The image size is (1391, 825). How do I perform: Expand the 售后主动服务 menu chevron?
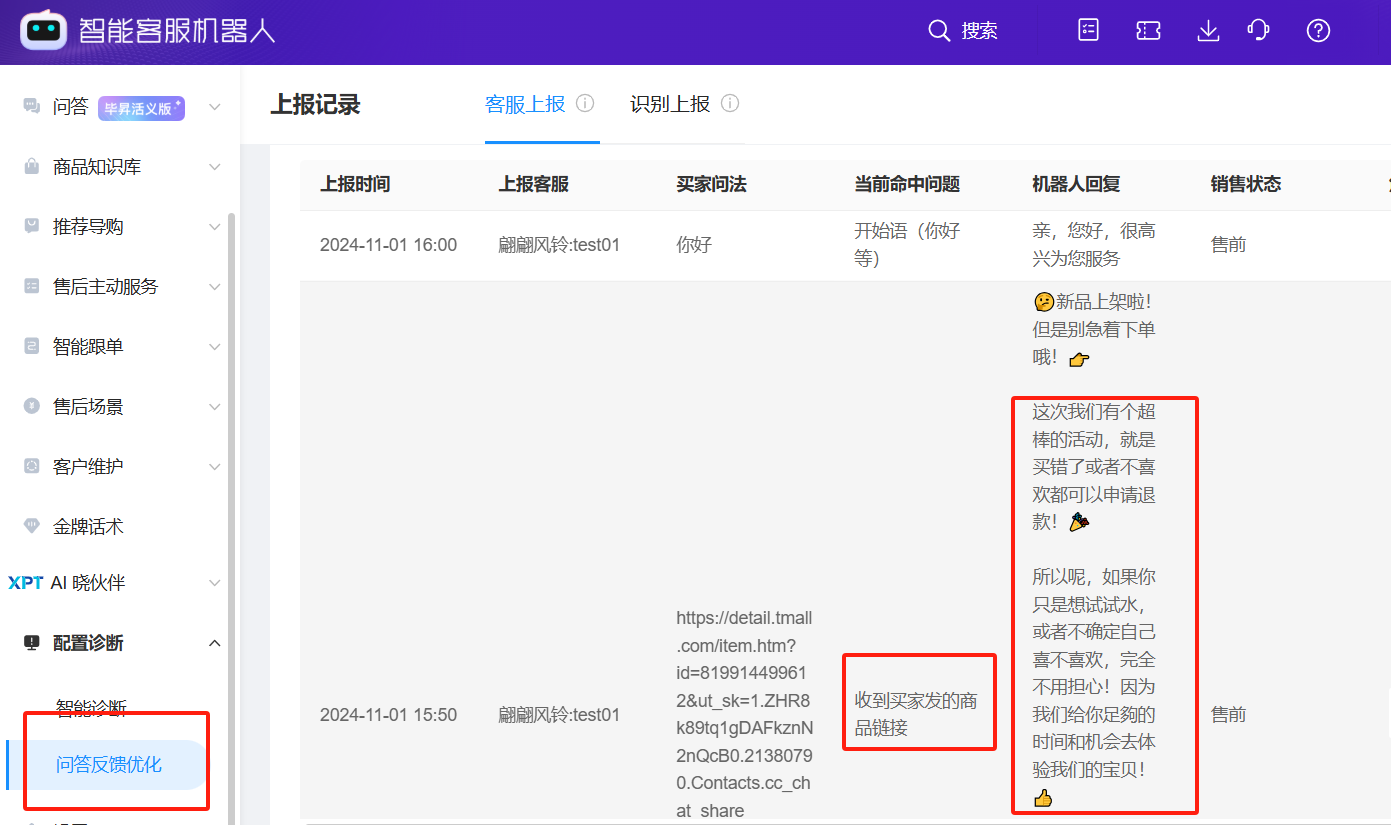coord(215,287)
